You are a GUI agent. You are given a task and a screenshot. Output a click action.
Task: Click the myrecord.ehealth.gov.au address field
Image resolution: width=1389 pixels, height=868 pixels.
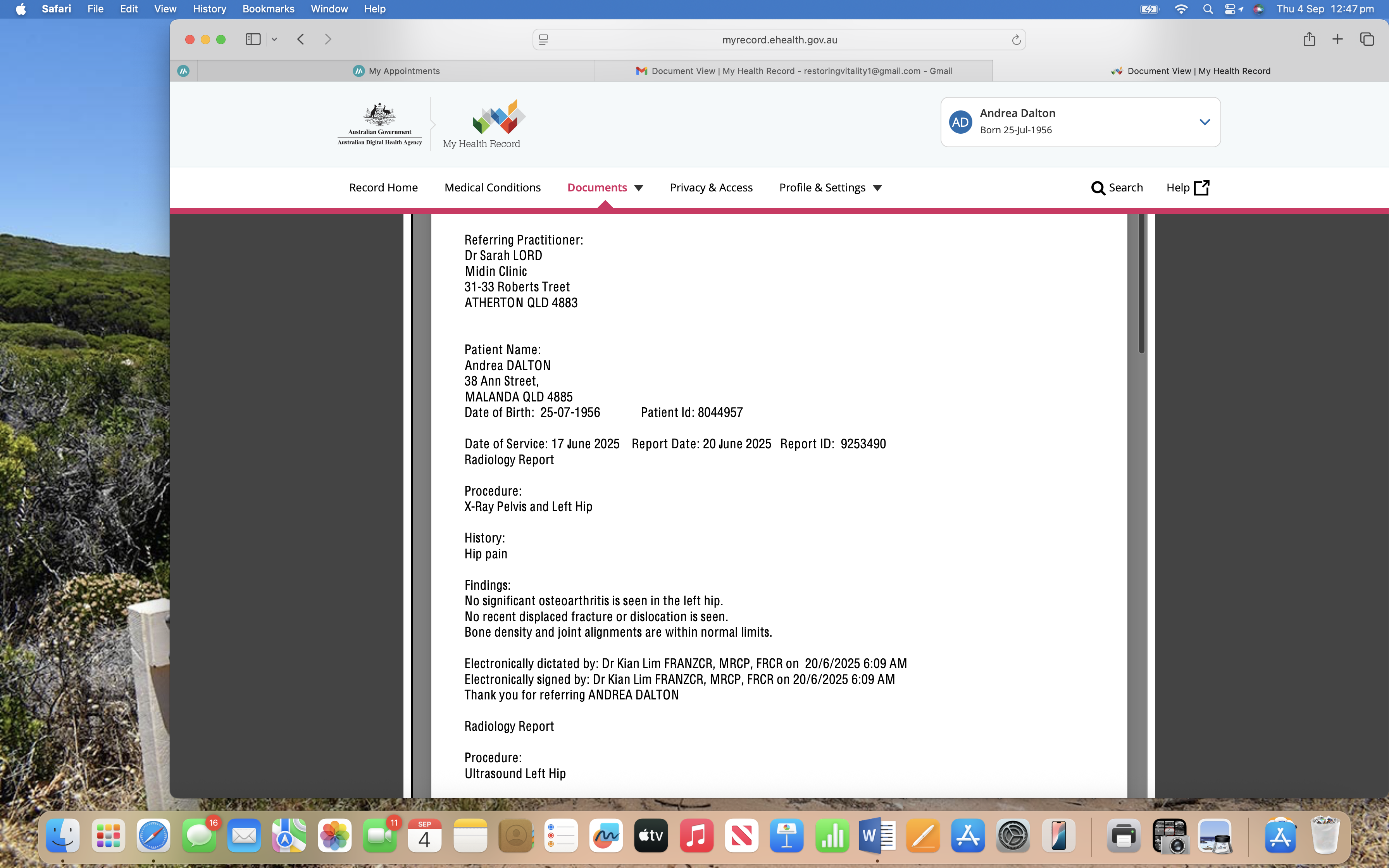[x=779, y=40]
